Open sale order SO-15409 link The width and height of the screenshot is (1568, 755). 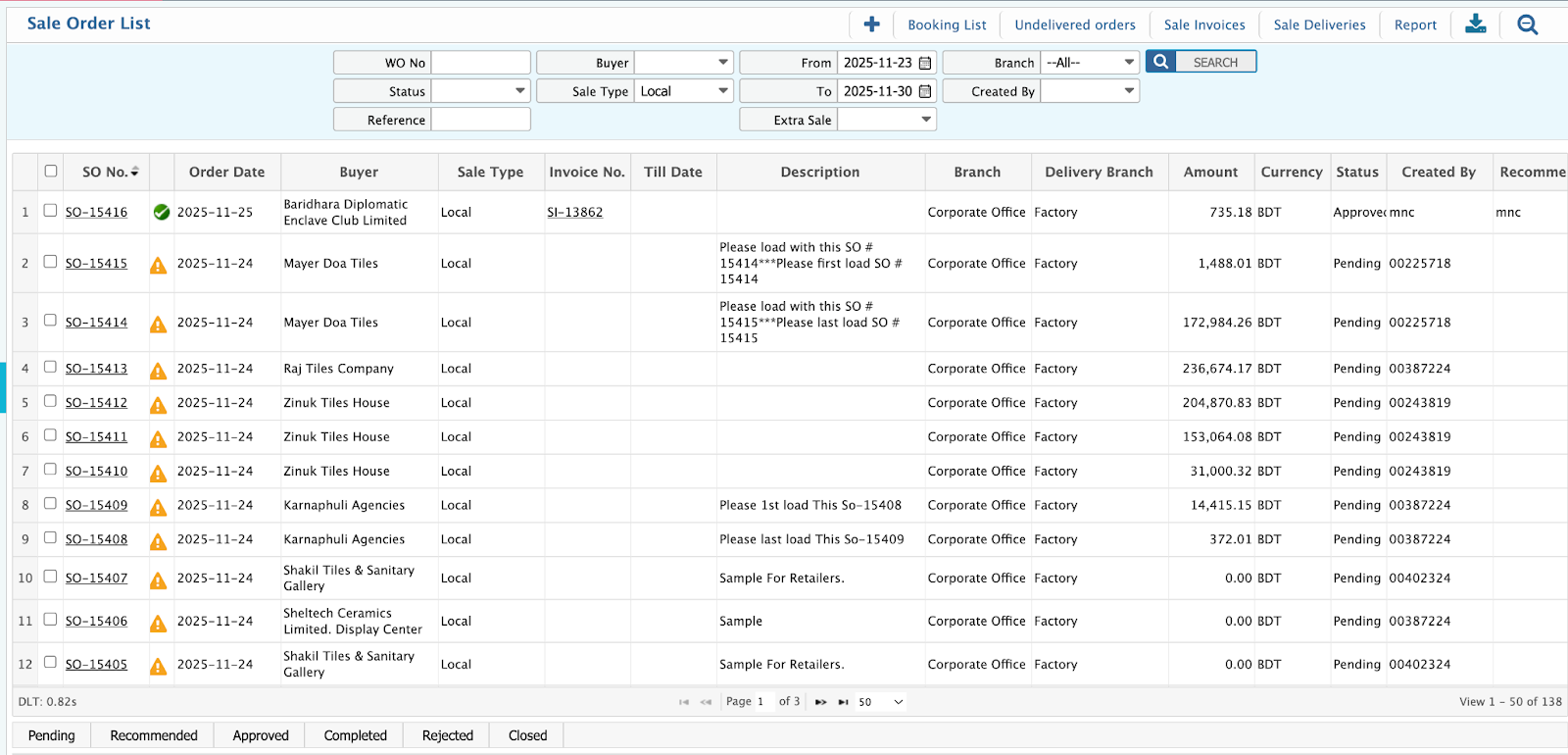coord(96,505)
